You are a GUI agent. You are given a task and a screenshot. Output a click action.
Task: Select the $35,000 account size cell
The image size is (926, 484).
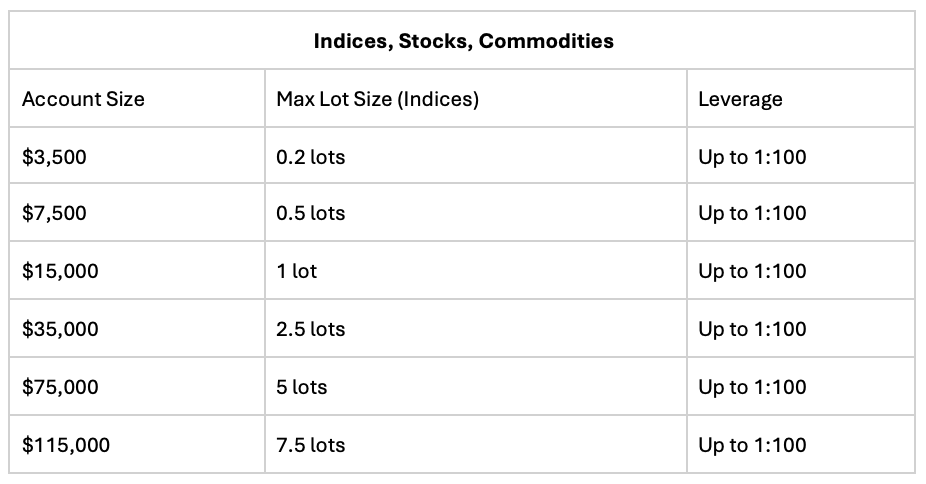[x=137, y=328]
